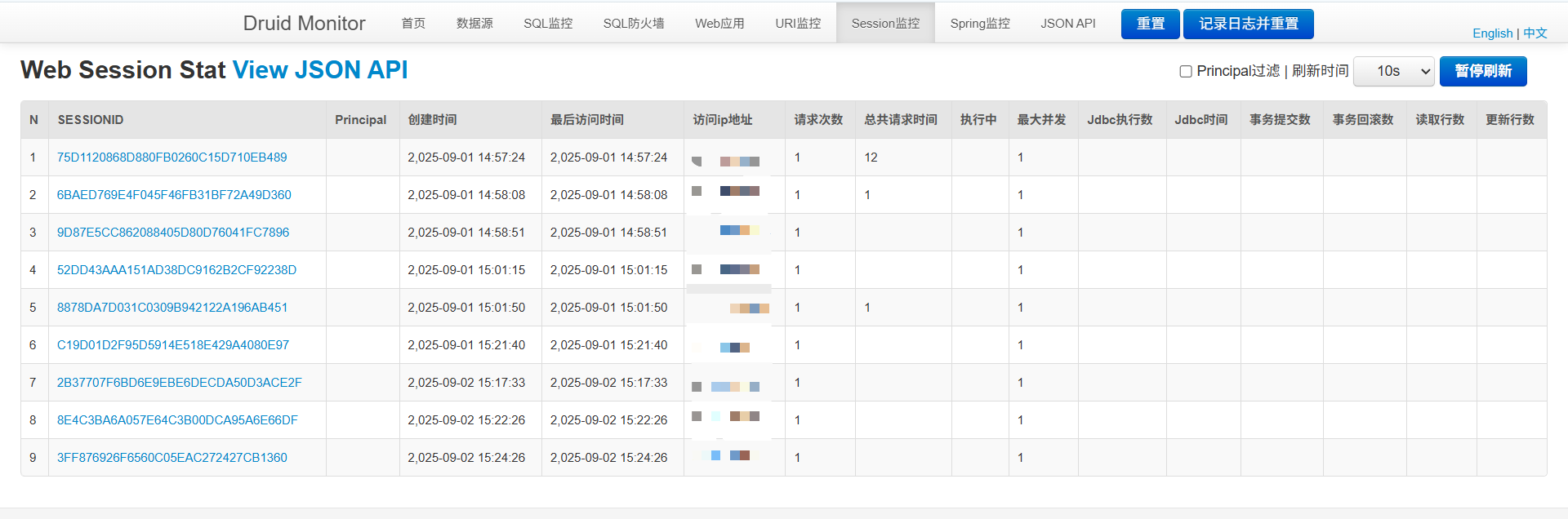This screenshot has width=1568, height=519.
Task: Select the Web应用 tab
Action: (x=719, y=24)
